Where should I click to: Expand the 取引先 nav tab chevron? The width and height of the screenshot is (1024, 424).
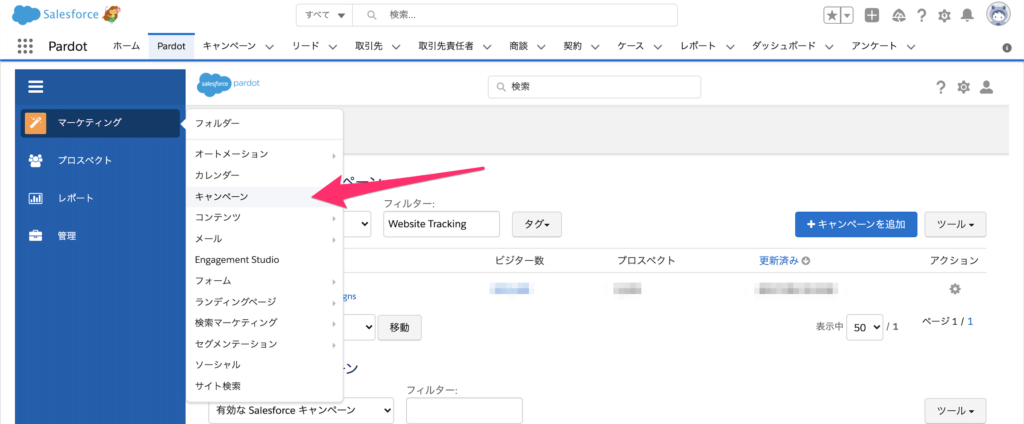(396, 46)
